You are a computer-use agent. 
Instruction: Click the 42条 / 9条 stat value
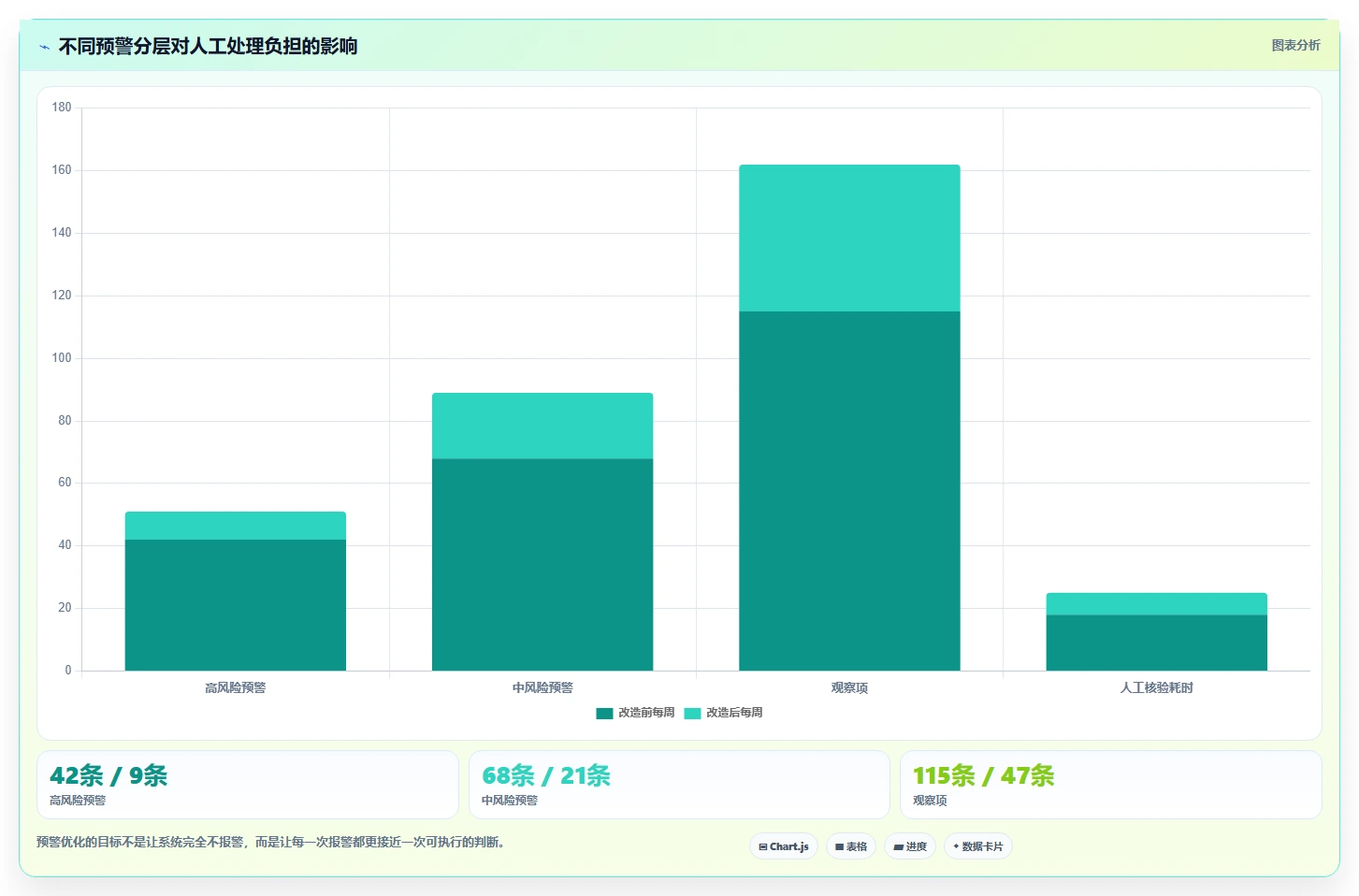point(108,775)
